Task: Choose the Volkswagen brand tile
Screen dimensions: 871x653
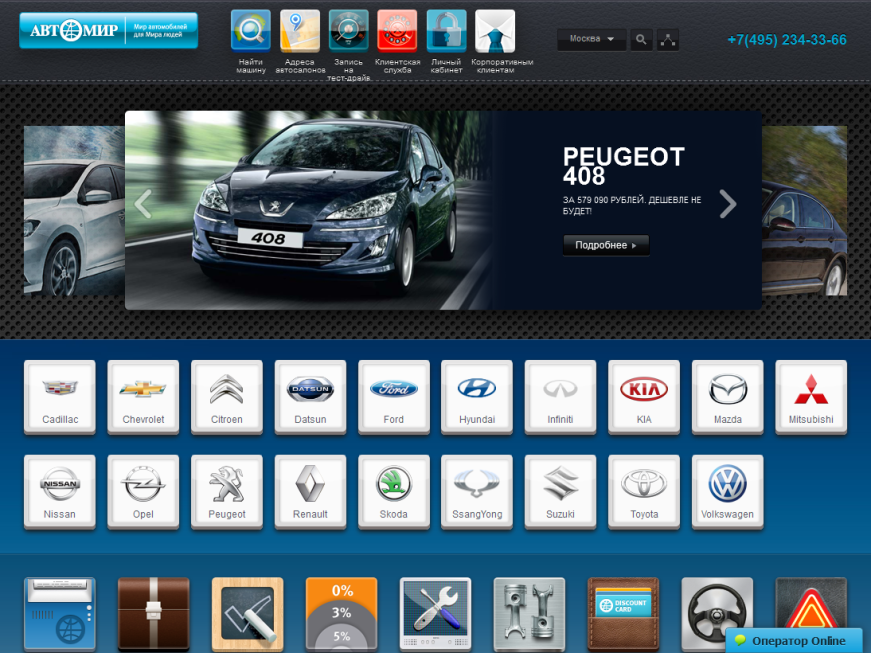Action: tap(728, 491)
